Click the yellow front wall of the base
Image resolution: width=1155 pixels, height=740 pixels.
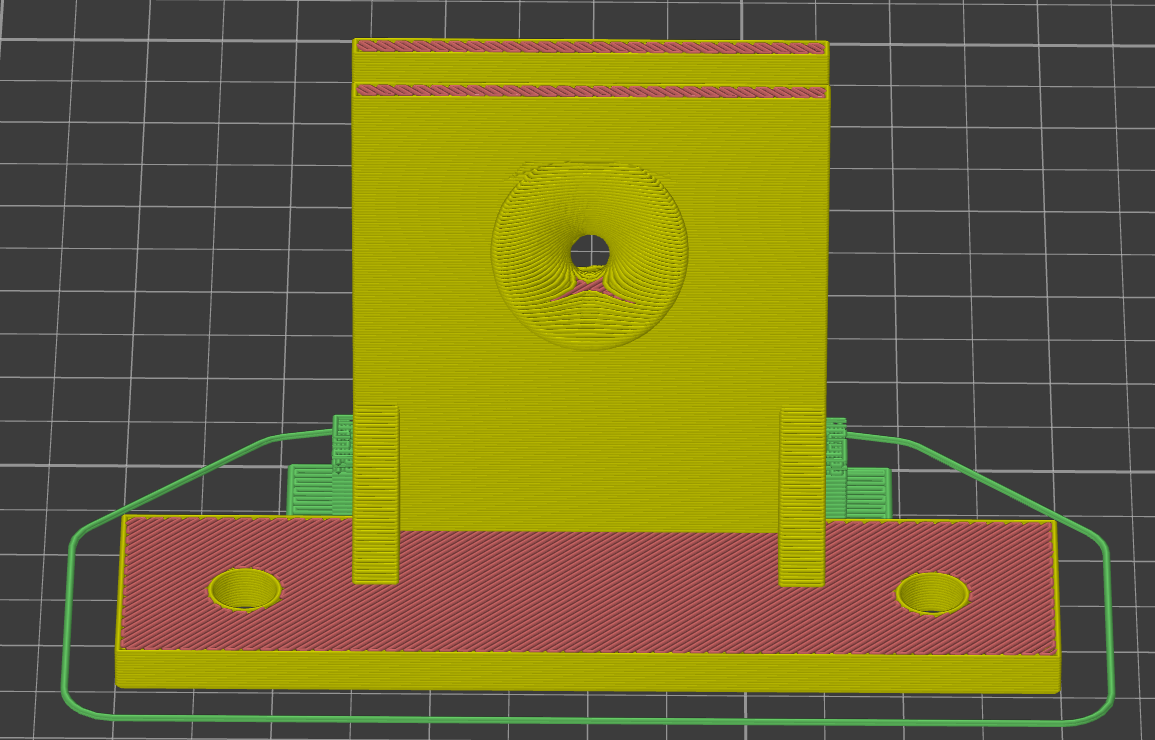[x=588, y=671]
